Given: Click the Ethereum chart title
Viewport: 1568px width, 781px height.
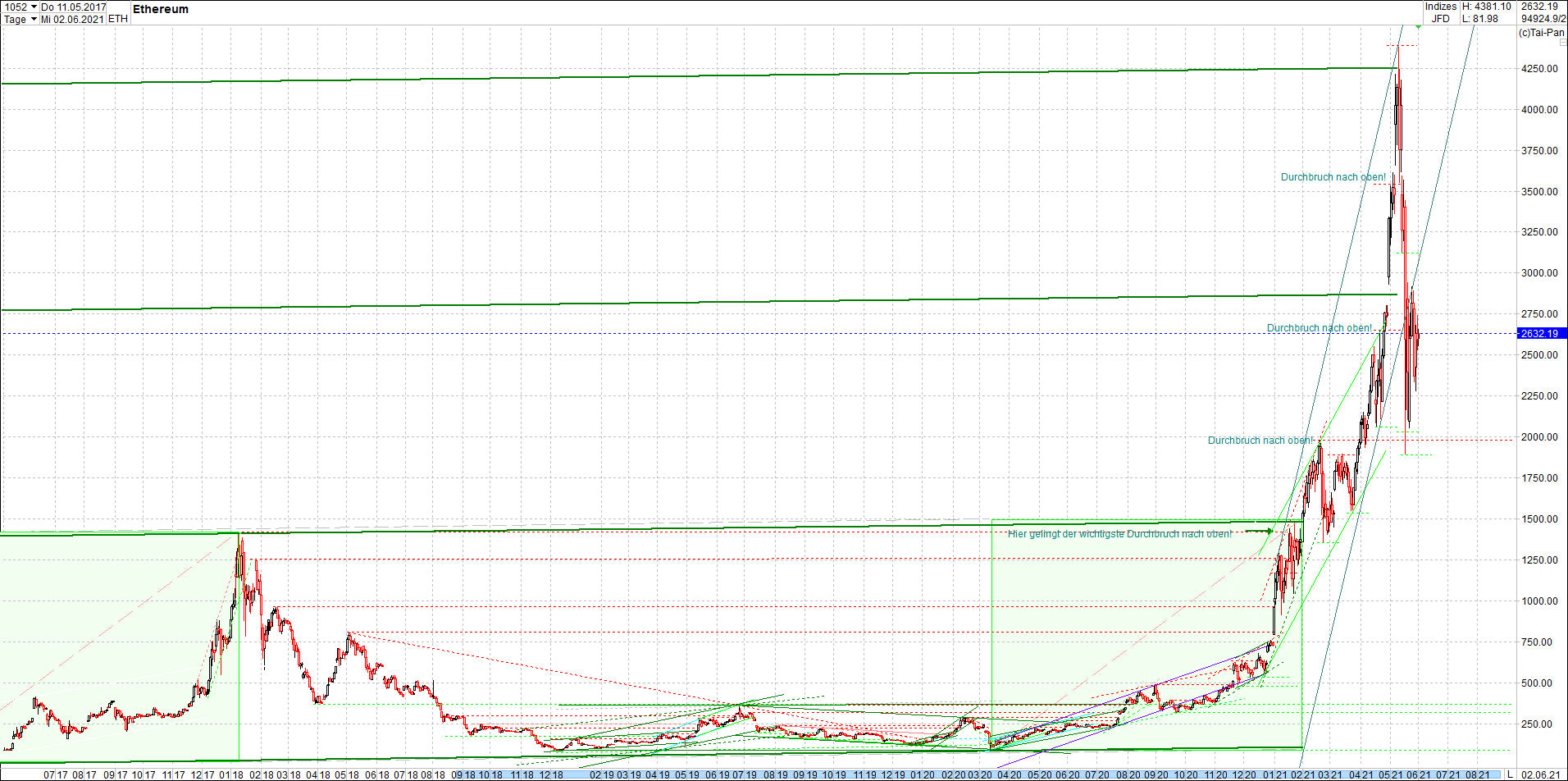Looking at the screenshot, I should [161, 9].
